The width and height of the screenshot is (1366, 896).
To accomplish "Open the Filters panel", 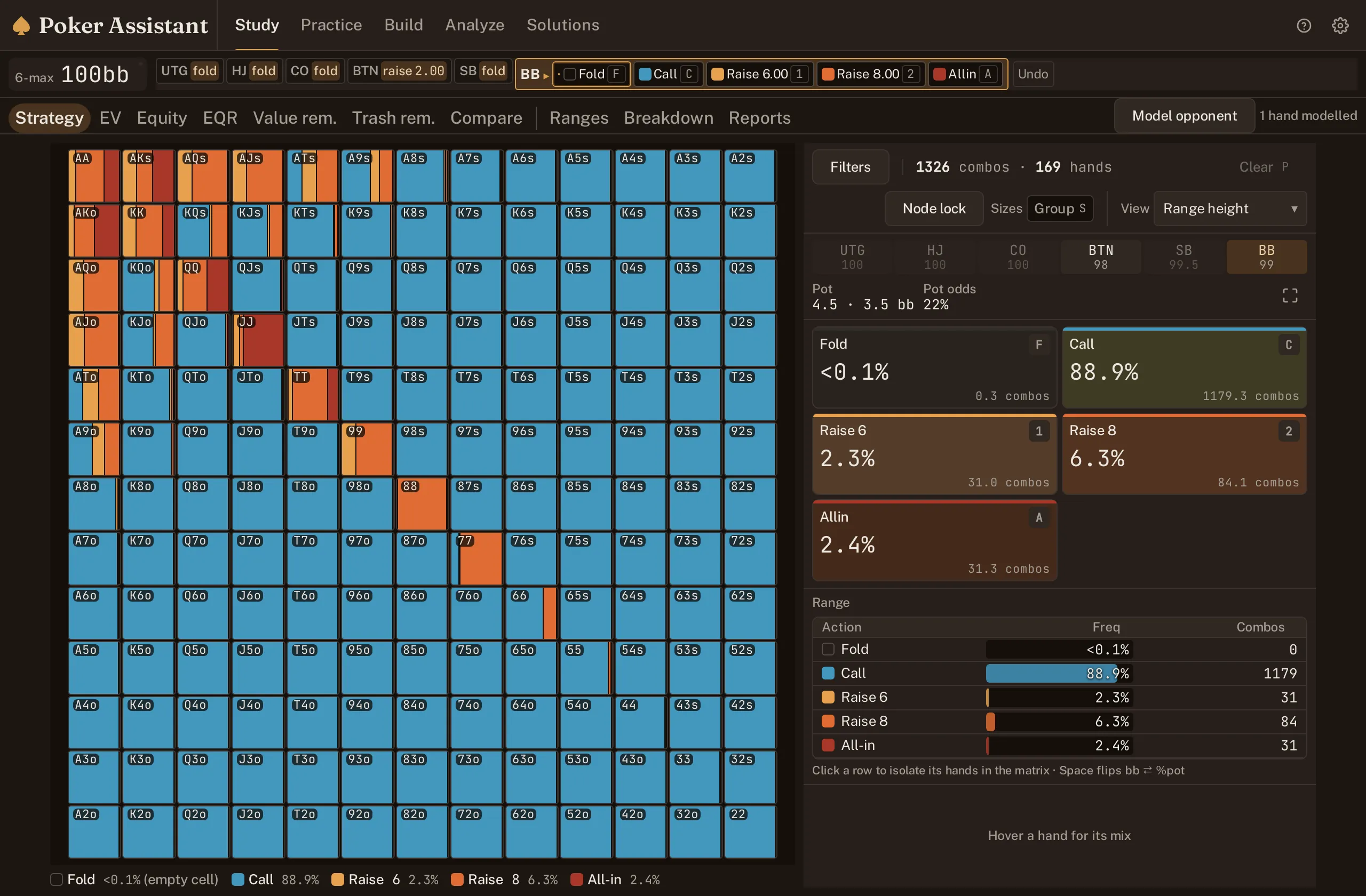I will coord(850,167).
